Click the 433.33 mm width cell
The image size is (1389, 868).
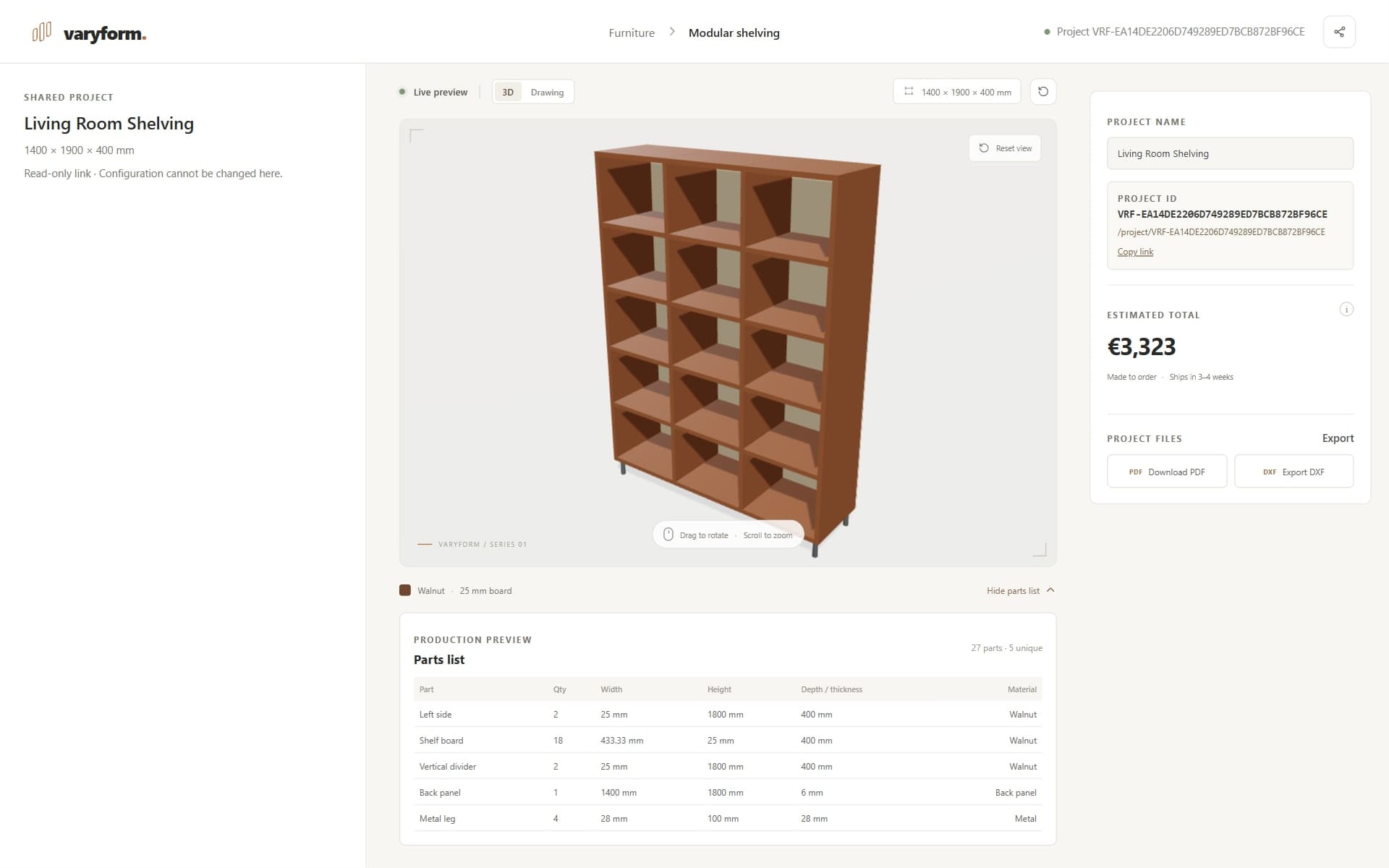[622, 741]
